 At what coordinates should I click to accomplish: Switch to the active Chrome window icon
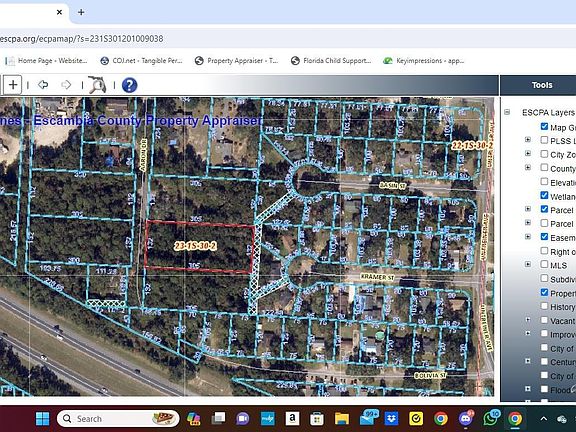coord(515,418)
